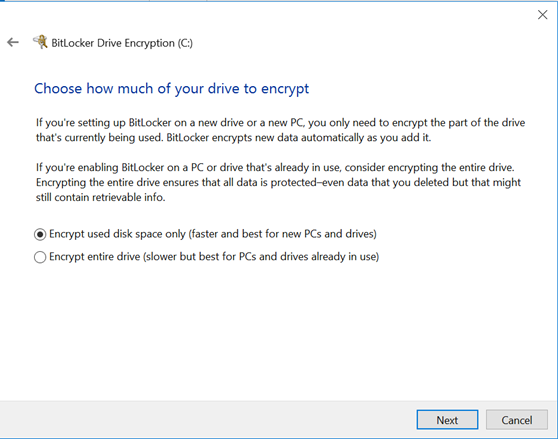This screenshot has width=558, height=439.
Task: Click the BitLocker key and lock icon
Action: click(41, 42)
